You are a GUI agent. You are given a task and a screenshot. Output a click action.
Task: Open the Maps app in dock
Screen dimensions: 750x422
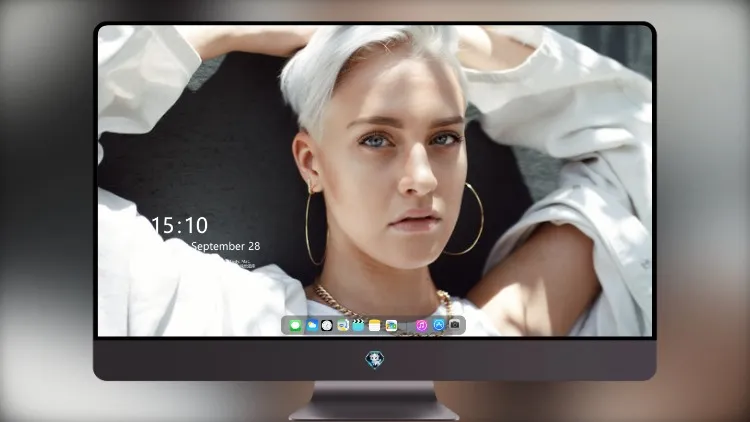point(343,326)
